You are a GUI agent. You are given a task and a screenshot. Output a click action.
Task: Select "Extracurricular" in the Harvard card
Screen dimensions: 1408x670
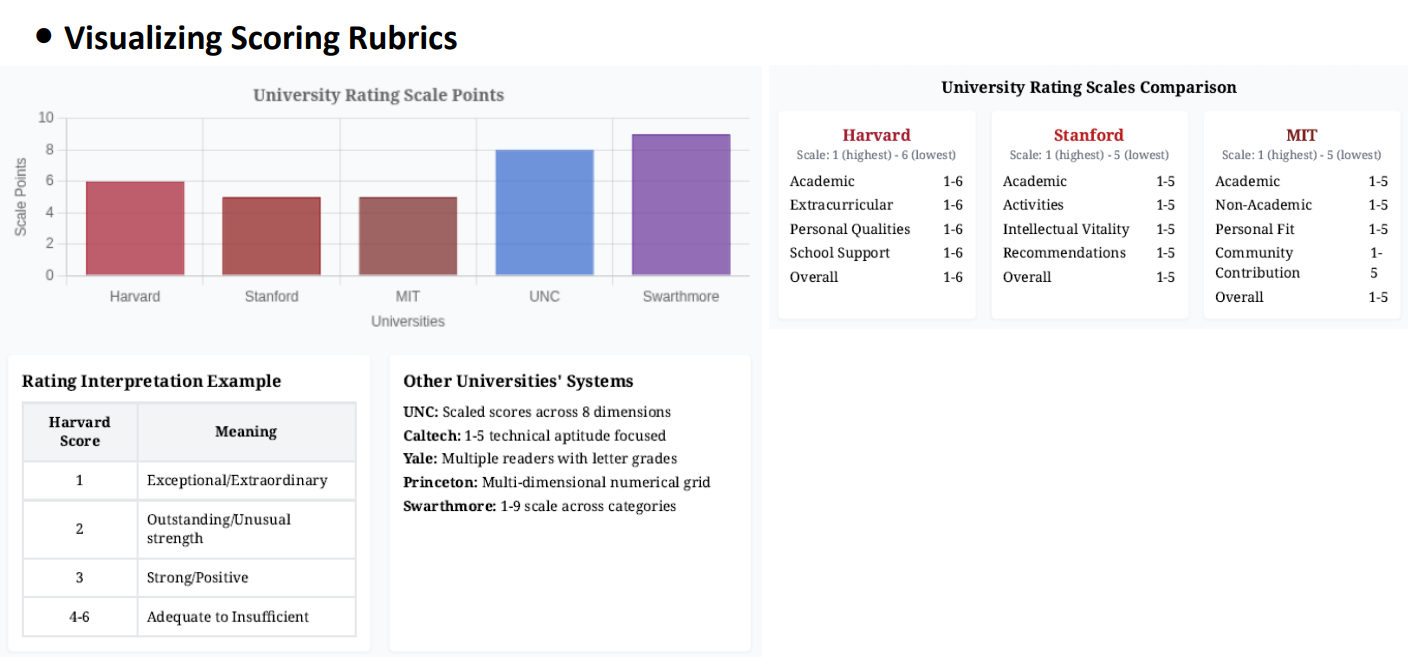pos(841,205)
